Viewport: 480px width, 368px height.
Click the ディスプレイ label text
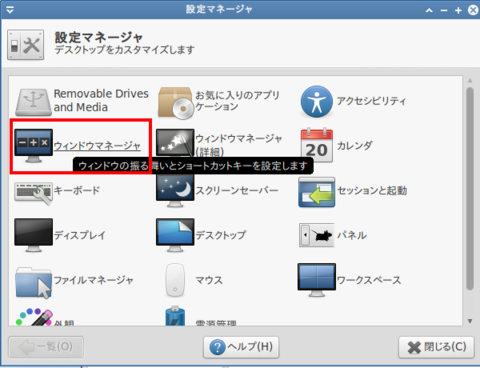[80, 235]
